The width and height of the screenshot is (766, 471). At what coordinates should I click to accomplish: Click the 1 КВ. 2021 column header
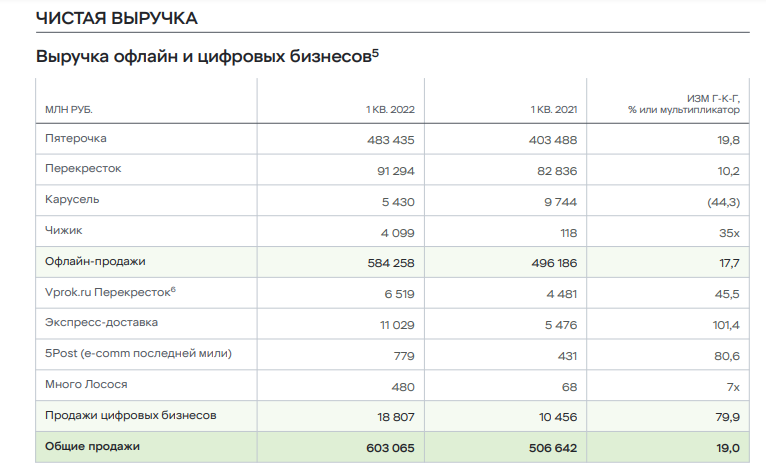pos(554,110)
